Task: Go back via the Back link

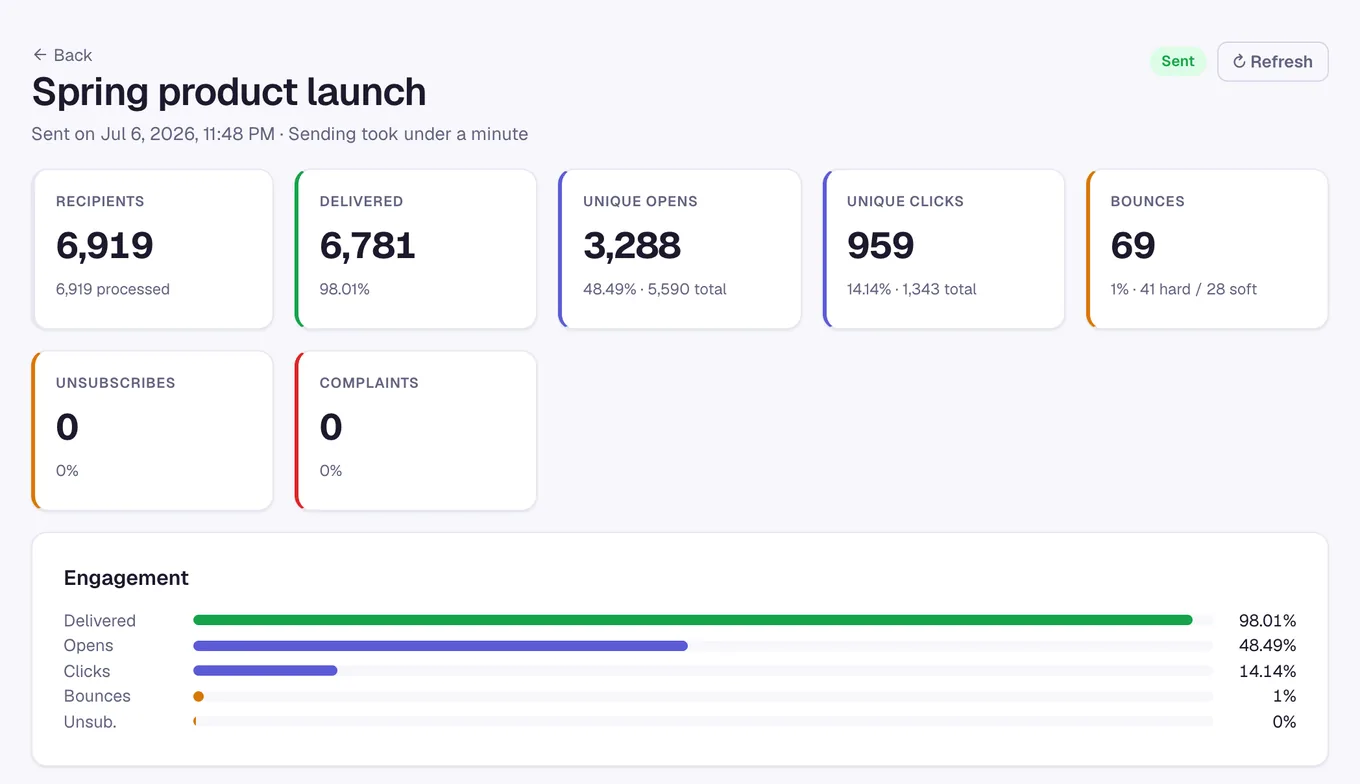Action: [x=62, y=55]
